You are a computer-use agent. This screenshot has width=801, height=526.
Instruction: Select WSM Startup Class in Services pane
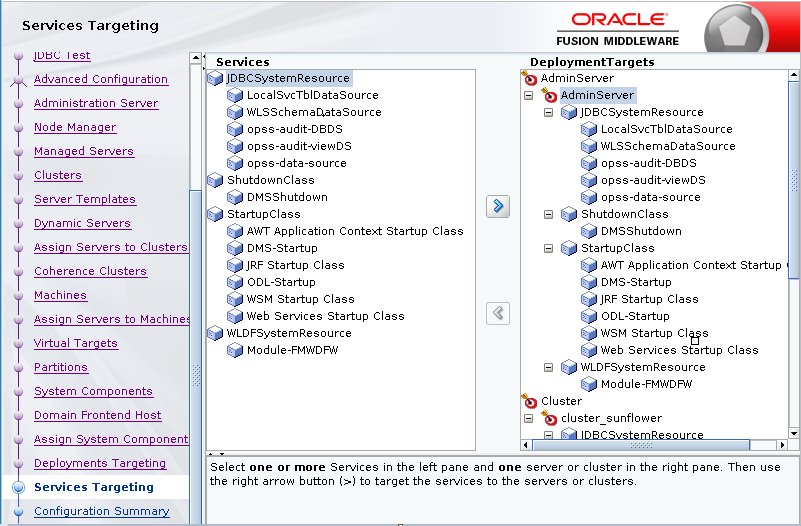click(x=300, y=299)
